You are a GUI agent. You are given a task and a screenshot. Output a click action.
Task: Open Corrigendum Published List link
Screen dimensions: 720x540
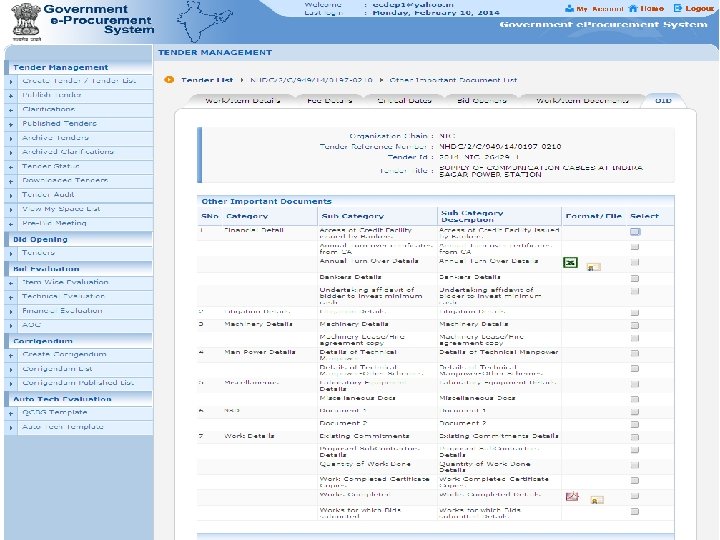point(78,383)
